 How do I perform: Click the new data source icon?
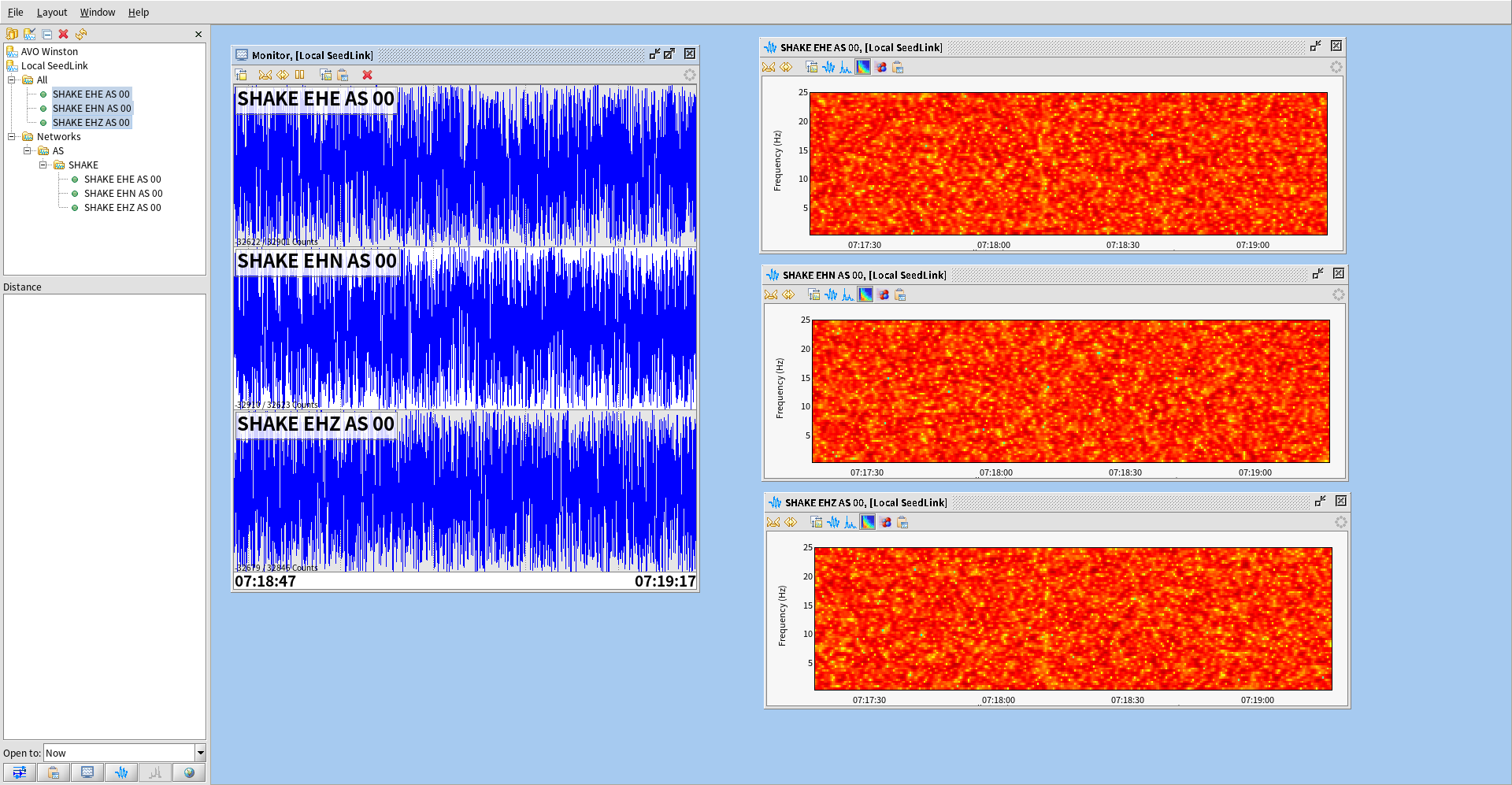pyautogui.click(x=12, y=34)
